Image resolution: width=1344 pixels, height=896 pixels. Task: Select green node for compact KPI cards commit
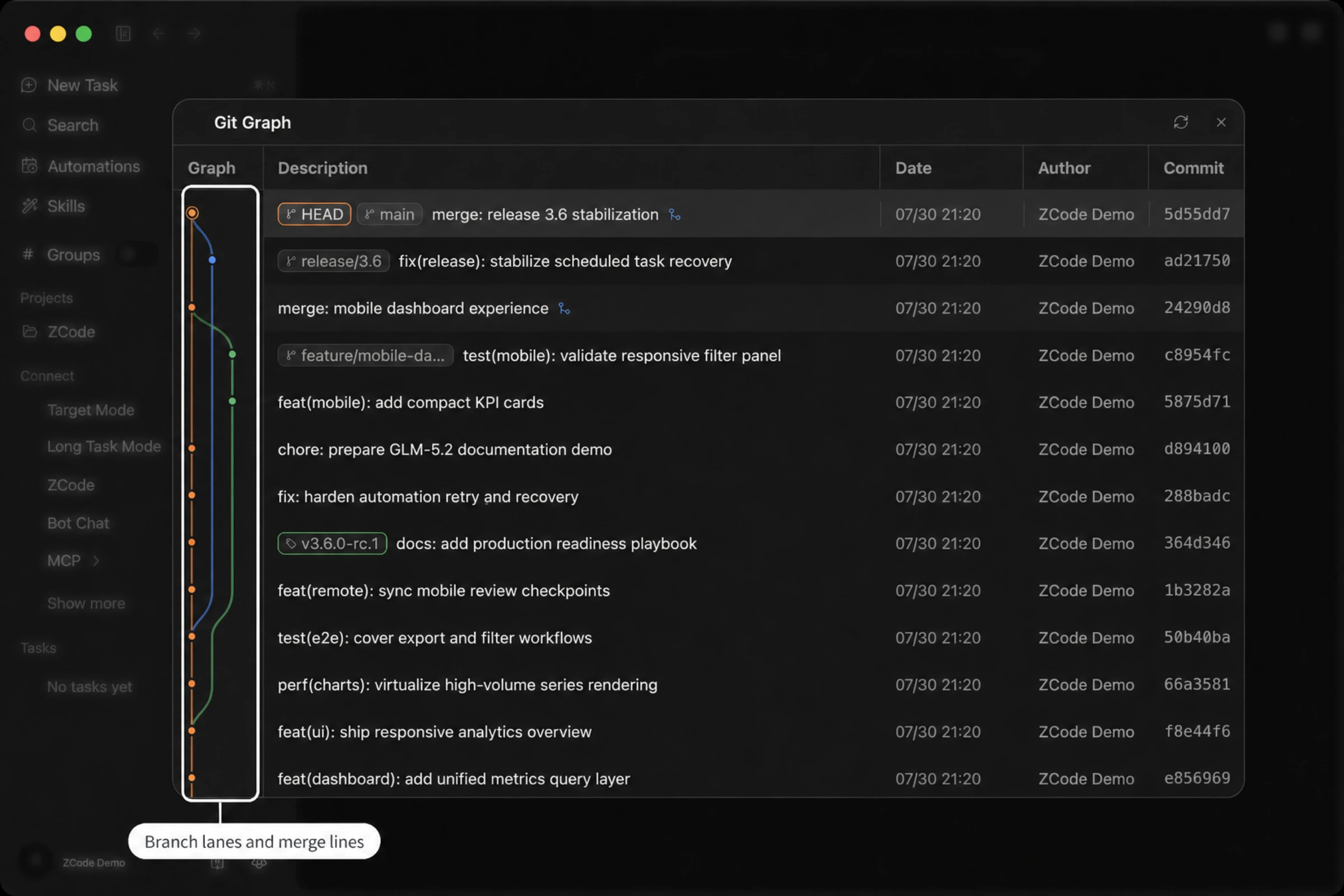[x=232, y=401]
